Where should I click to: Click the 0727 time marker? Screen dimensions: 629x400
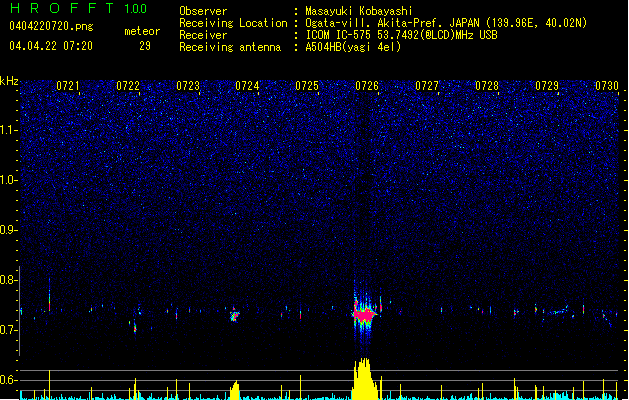(x=427, y=86)
